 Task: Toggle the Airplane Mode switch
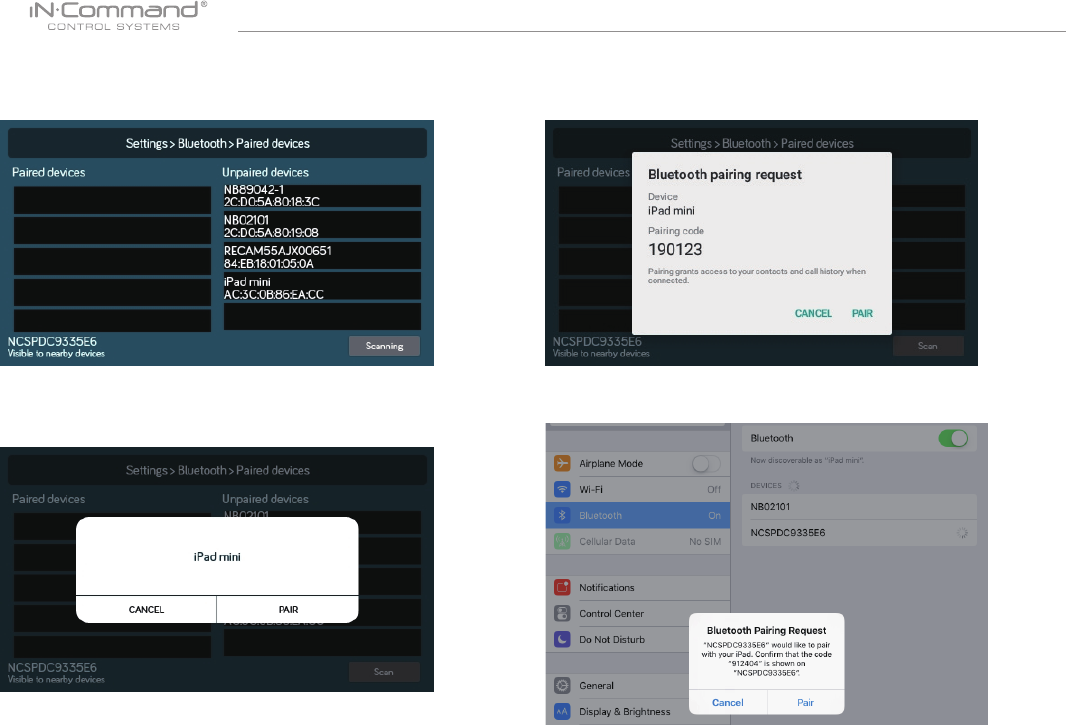(x=706, y=464)
